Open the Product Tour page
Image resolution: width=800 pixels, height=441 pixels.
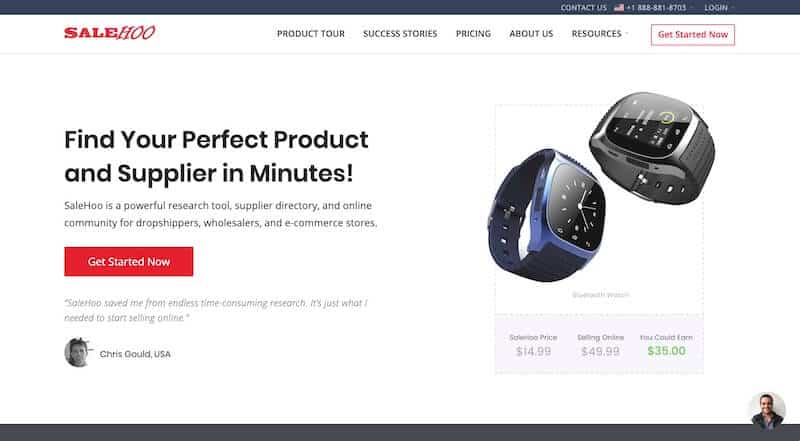point(311,34)
